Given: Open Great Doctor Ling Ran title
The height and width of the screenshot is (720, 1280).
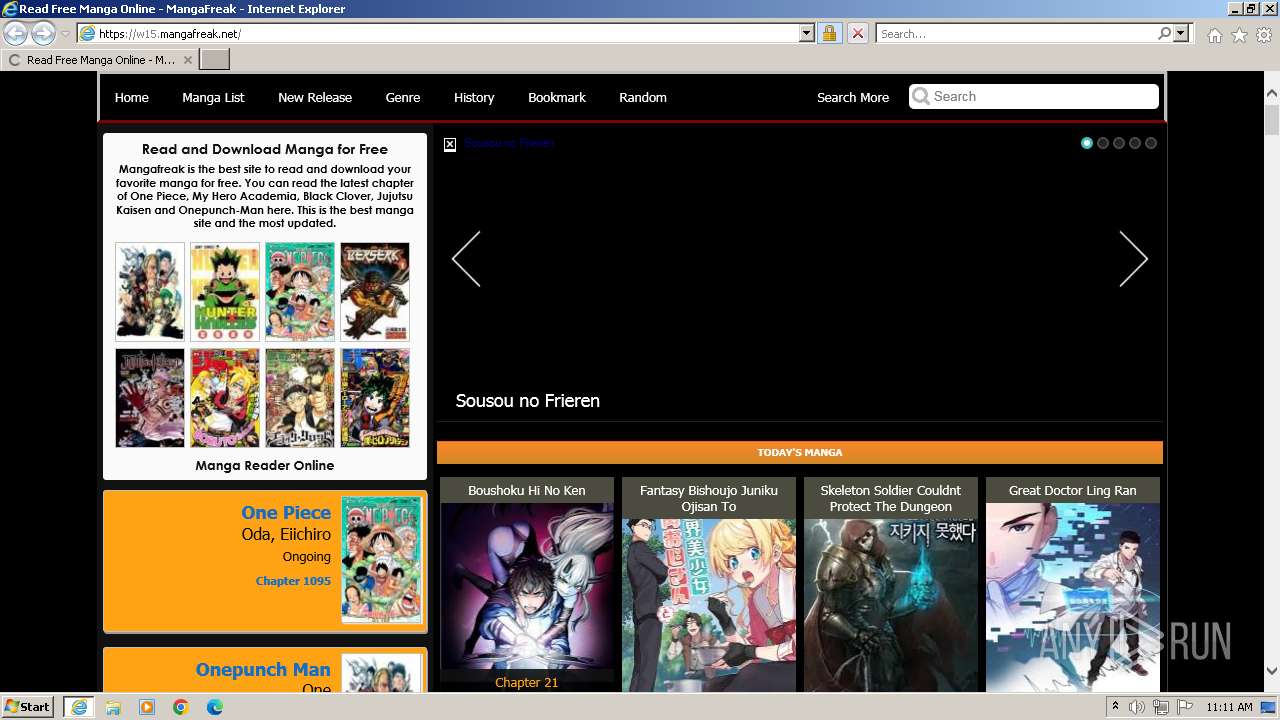Looking at the screenshot, I should (x=1073, y=490).
